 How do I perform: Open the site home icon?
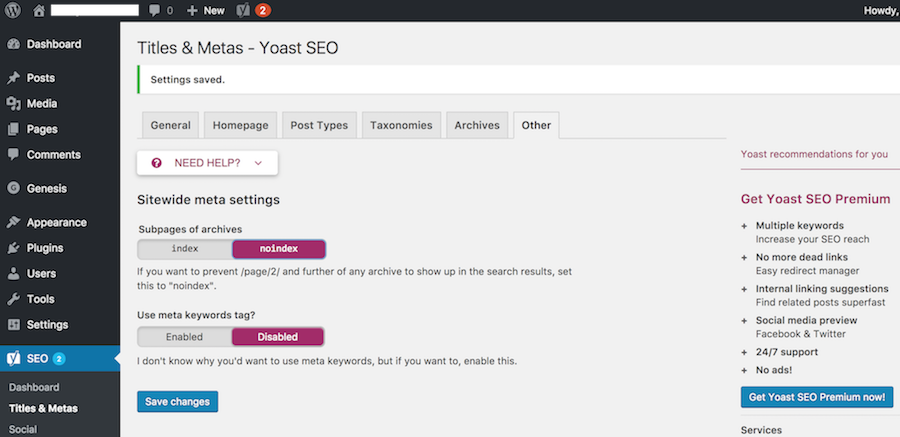38,10
